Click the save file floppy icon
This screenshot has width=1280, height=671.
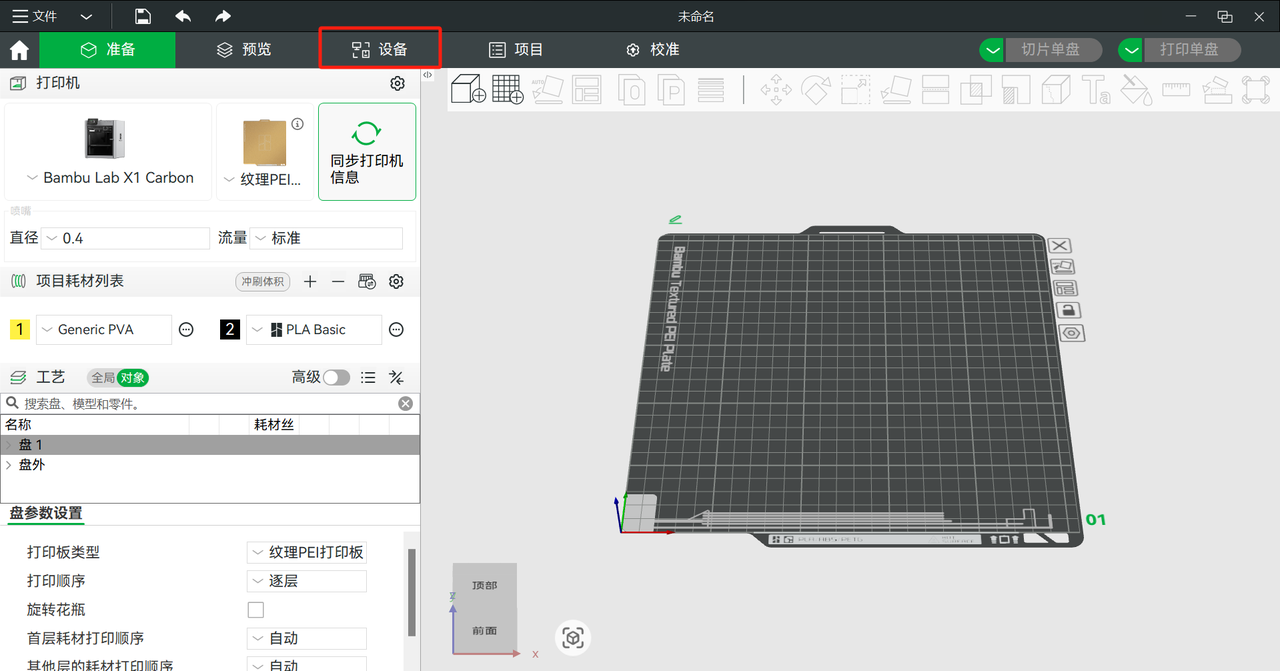click(143, 16)
